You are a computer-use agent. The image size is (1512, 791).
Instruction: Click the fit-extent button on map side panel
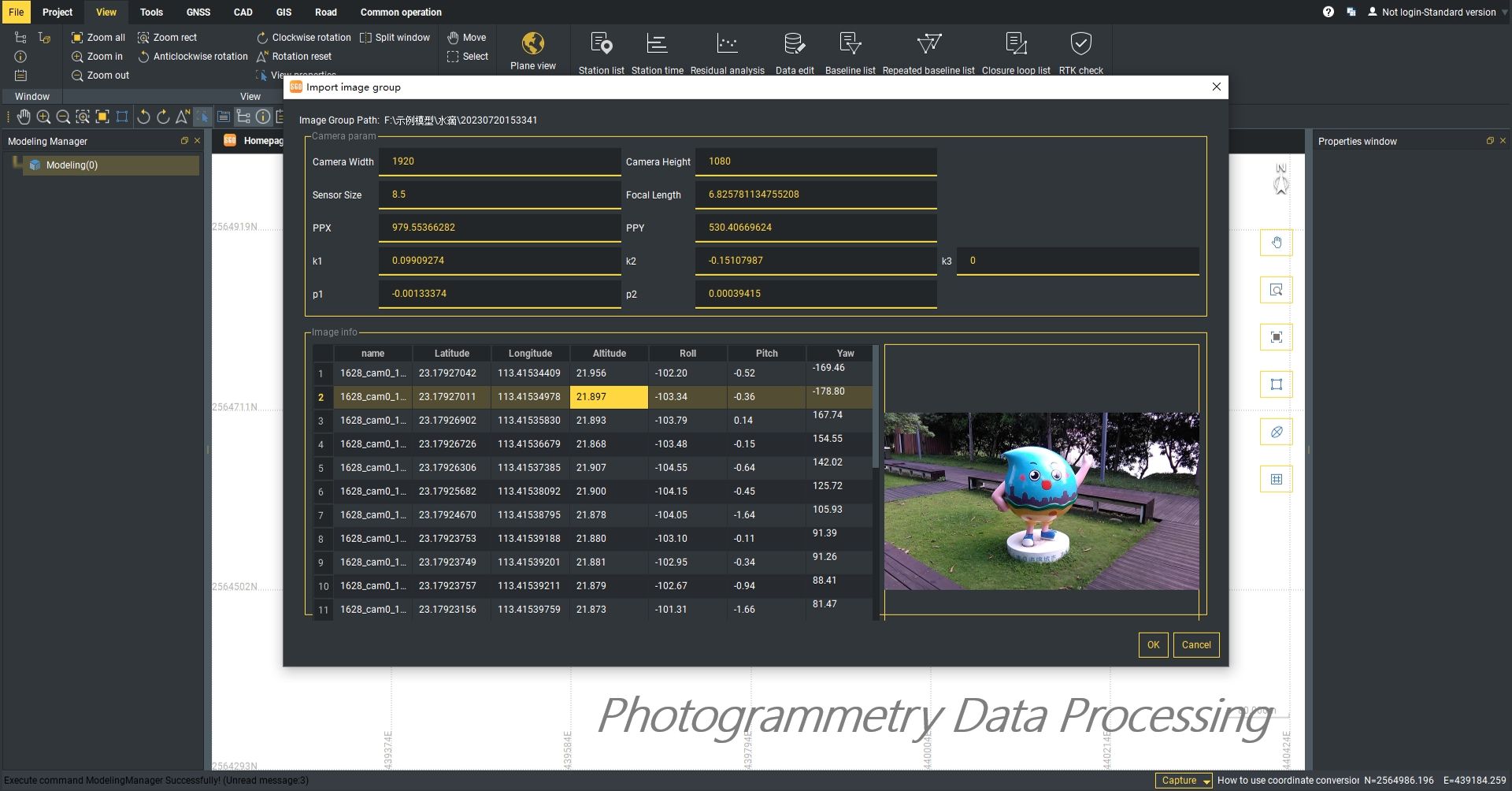click(x=1276, y=337)
